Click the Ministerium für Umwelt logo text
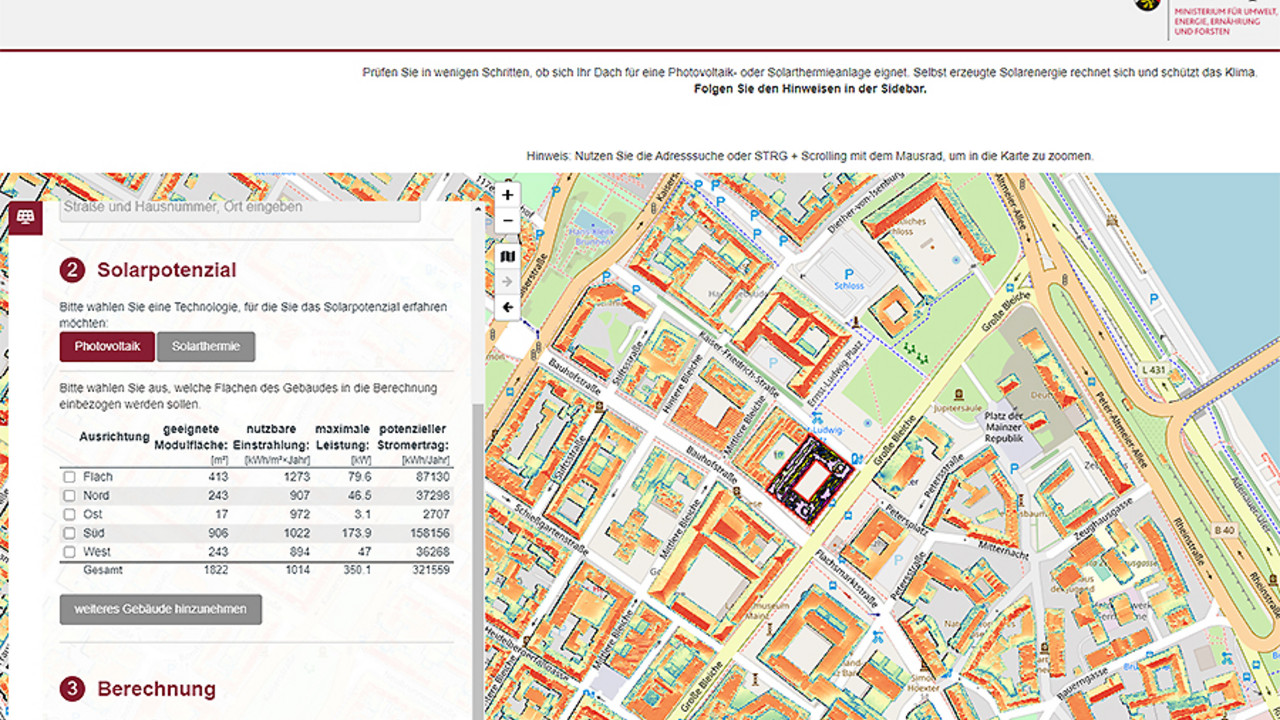This screenshot has height=720, width=1280. click(x=1225, y=22)
